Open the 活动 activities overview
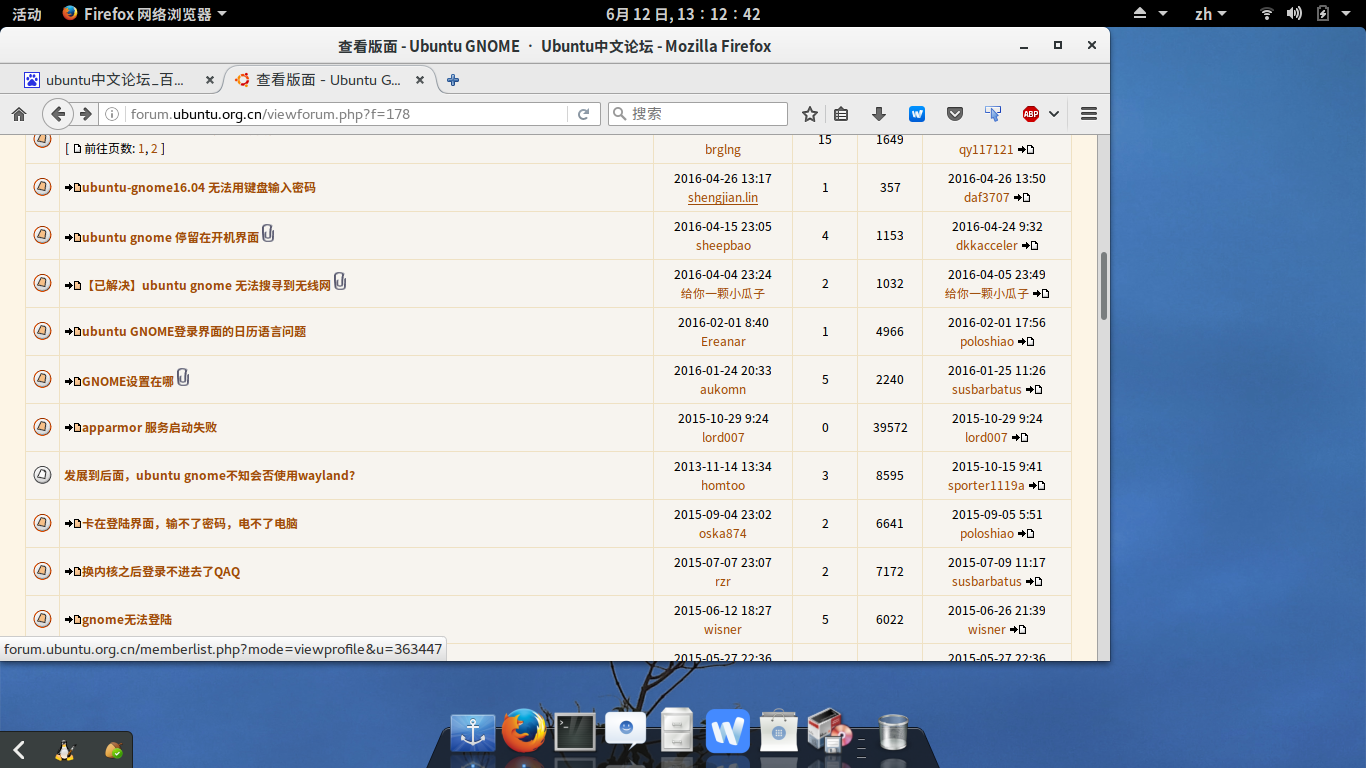 coord(27,14)
